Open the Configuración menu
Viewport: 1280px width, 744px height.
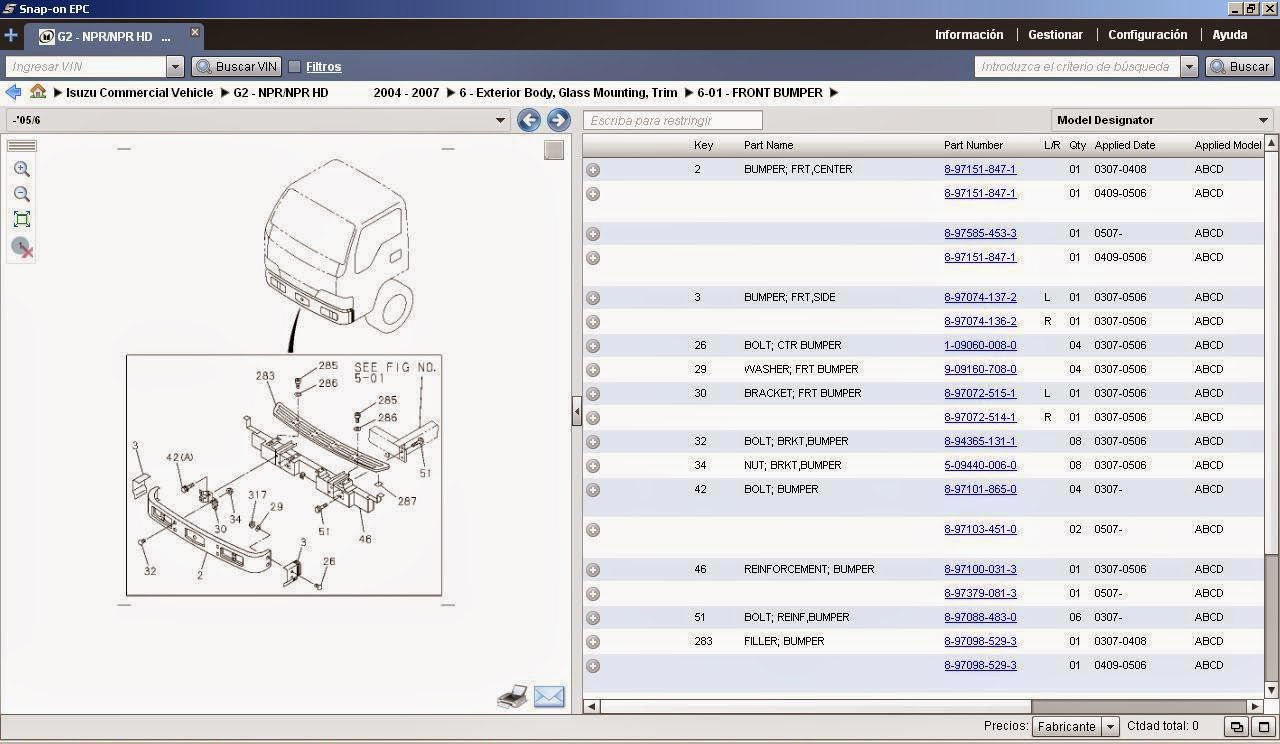pos(1148,35)
